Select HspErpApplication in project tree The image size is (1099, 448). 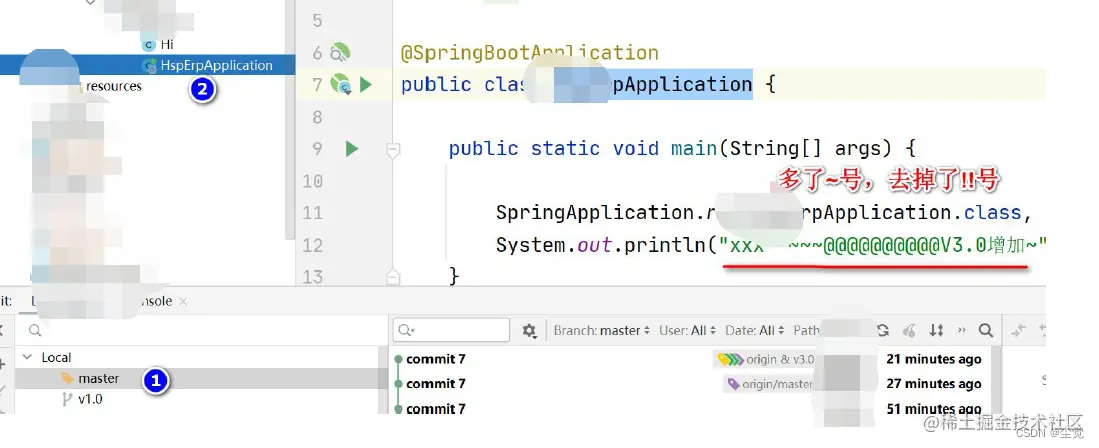(x=217, y=65)
